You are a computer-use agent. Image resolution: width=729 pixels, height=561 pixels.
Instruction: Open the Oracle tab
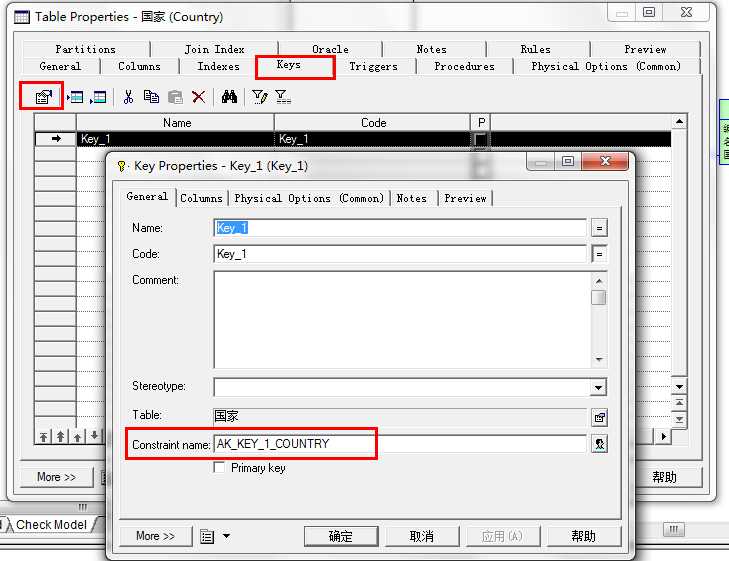coord(330,49)
